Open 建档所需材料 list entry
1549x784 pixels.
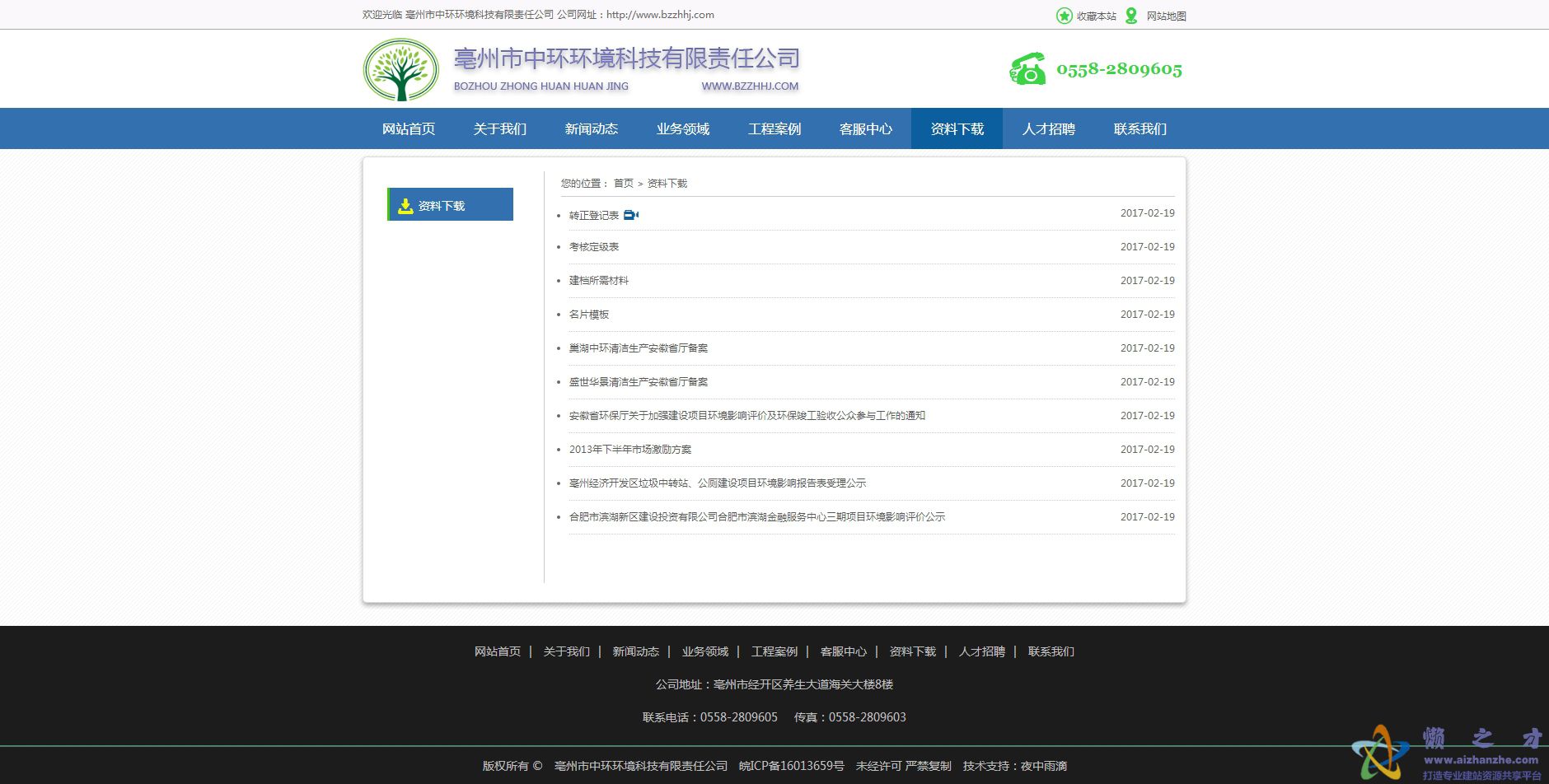tap(598, 281)
